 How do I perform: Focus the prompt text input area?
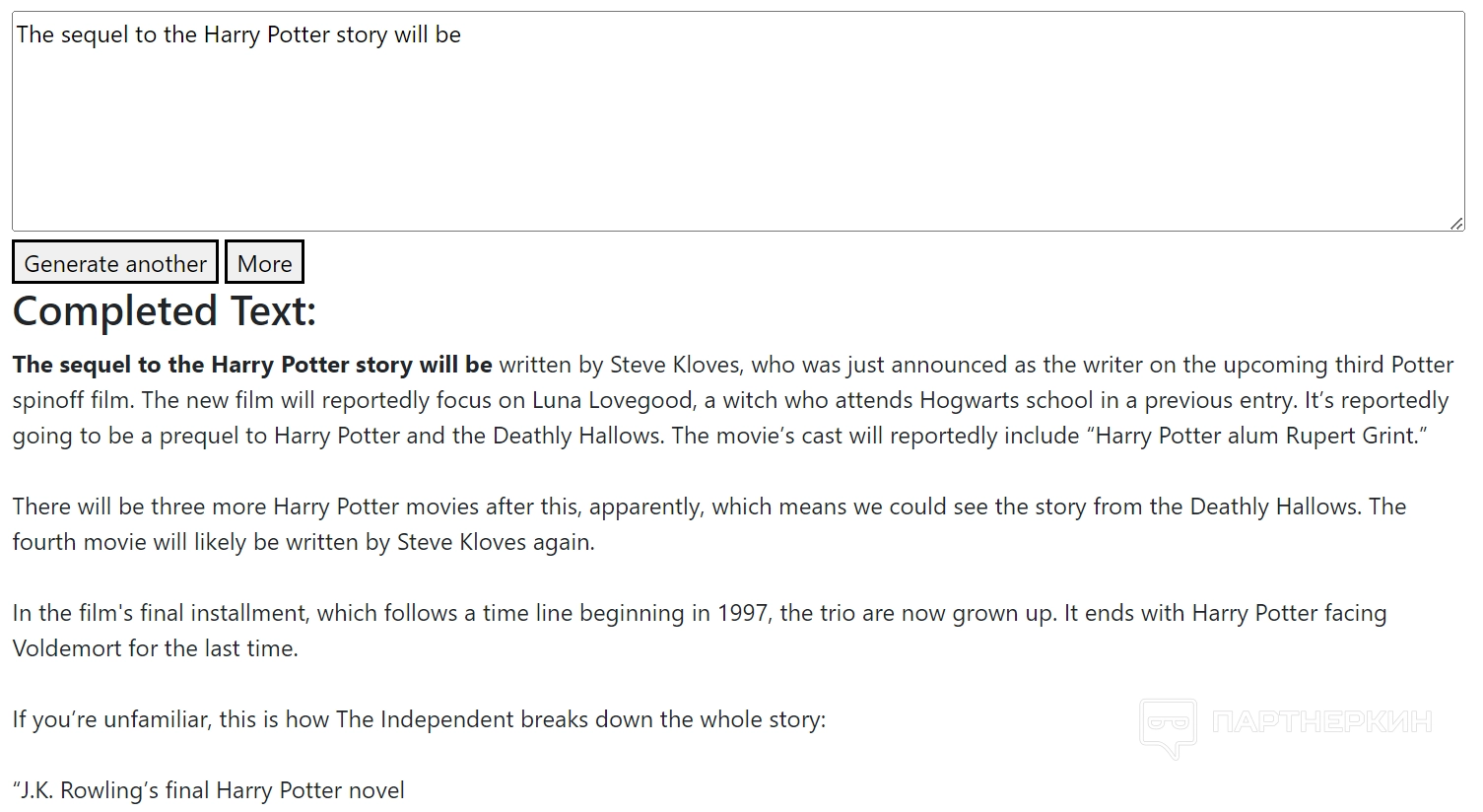737,121
